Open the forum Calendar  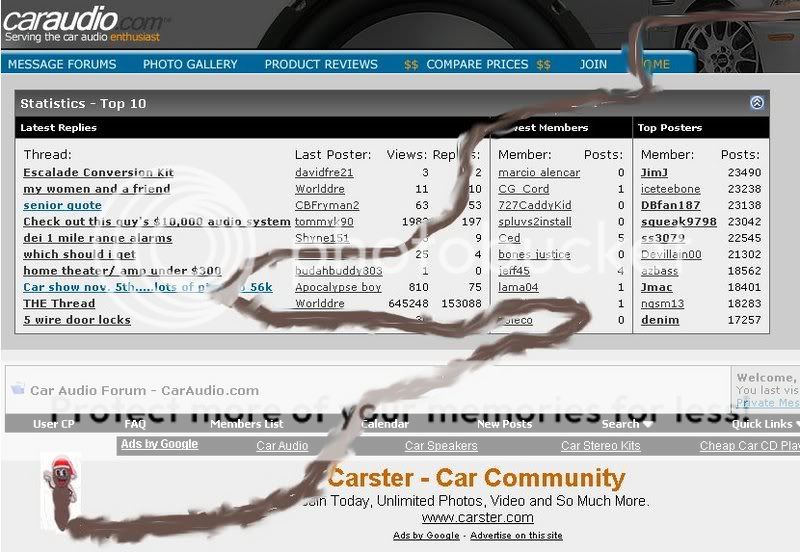385,424
